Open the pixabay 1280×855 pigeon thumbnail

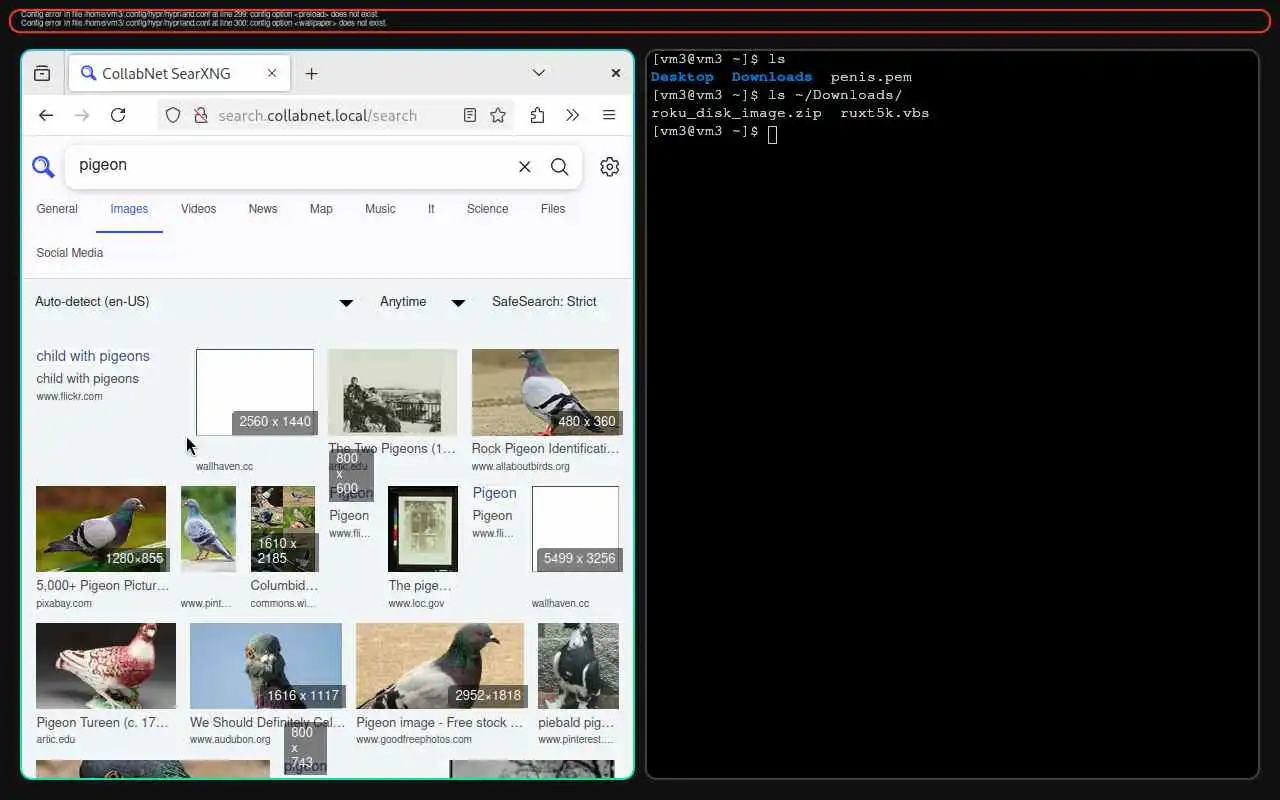click(x=101, y=529)
